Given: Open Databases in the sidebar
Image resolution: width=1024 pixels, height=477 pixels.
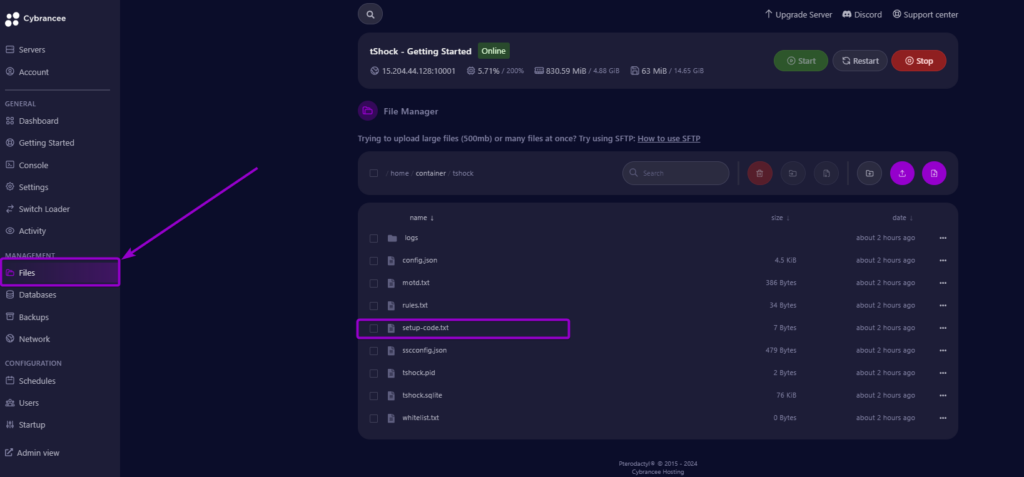Looking at the screenshot, I should pyautogui.click(x=31, y=295).
